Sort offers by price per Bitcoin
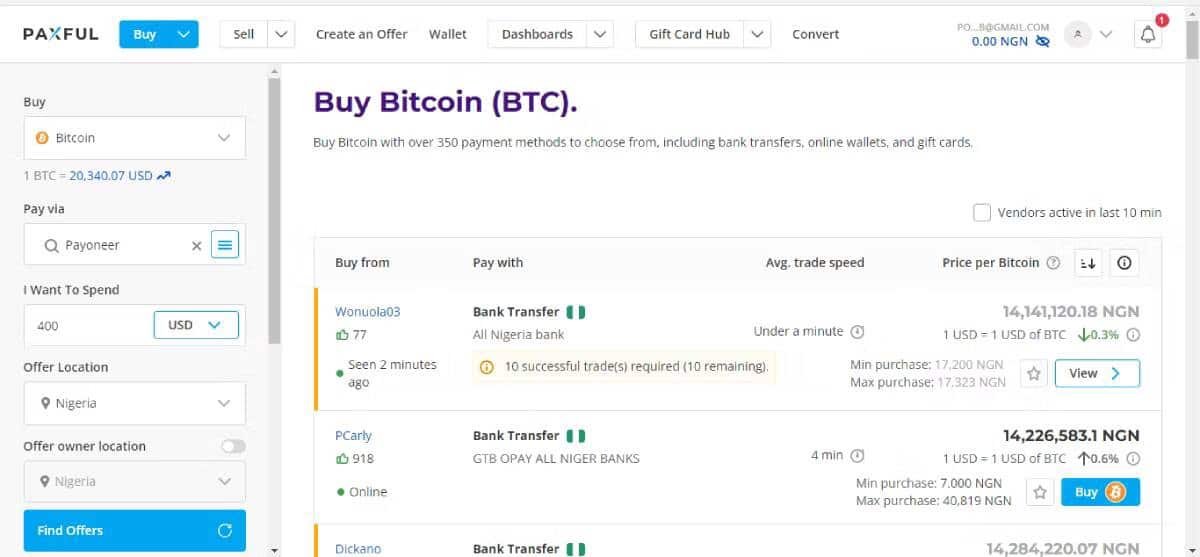The height and width of the screenshot is (557, 1200). pos(1087,263)
